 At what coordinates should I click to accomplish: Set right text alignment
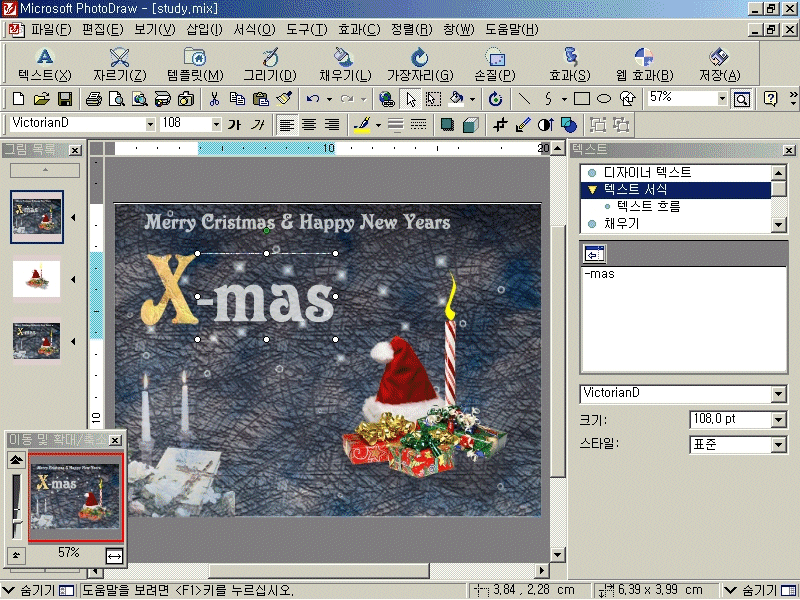click(x=332, y=124)
